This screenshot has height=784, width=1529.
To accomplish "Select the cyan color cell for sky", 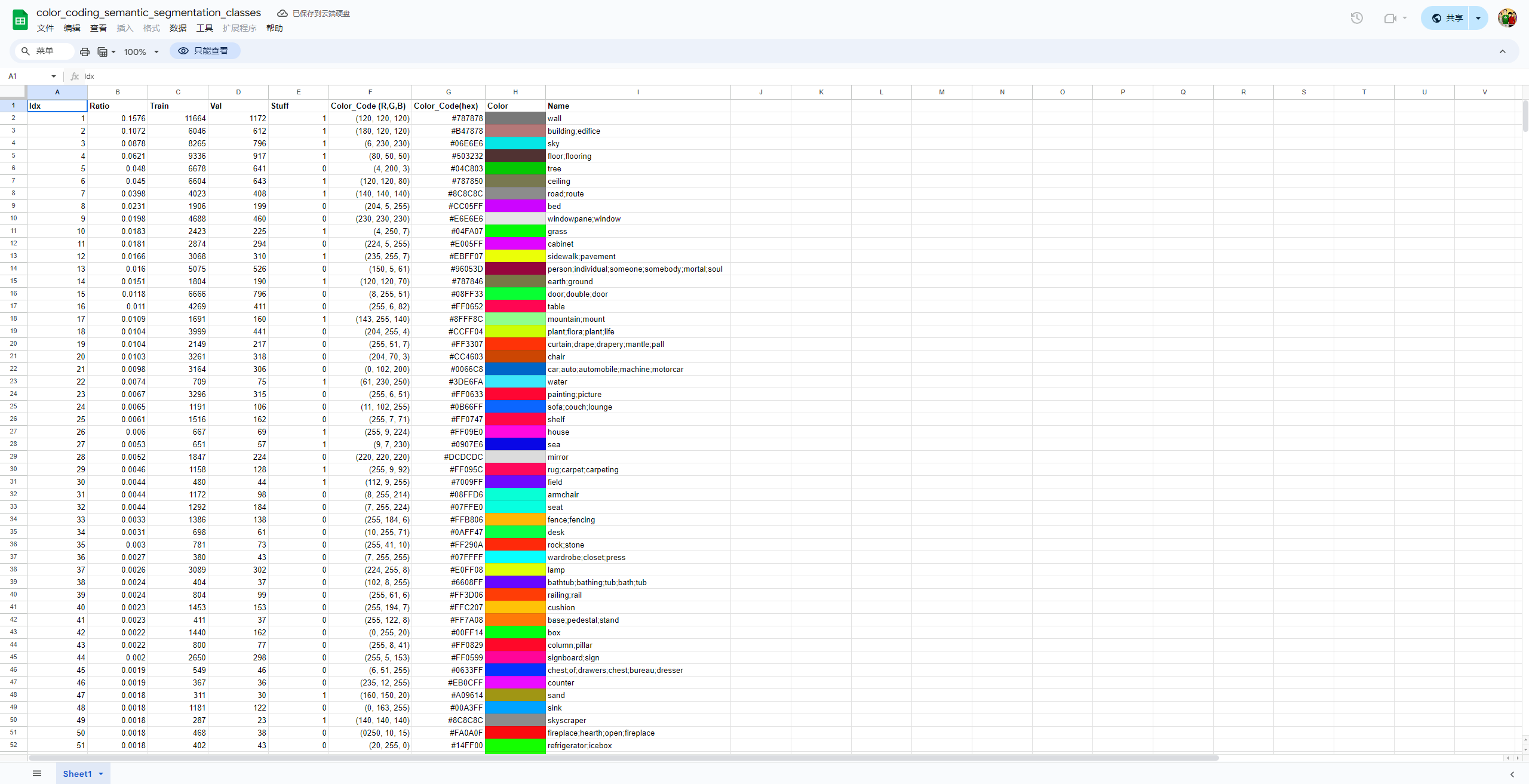I will (515, 143).
